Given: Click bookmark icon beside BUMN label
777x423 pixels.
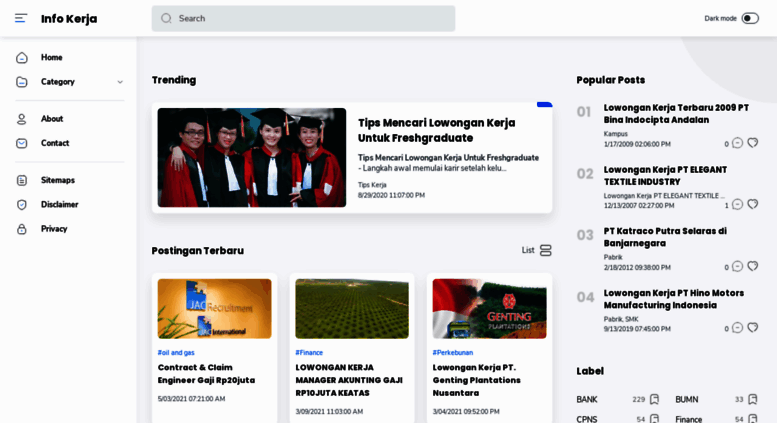Looking at the screenshot, I should pyautogui.click(x=753, y=399).
